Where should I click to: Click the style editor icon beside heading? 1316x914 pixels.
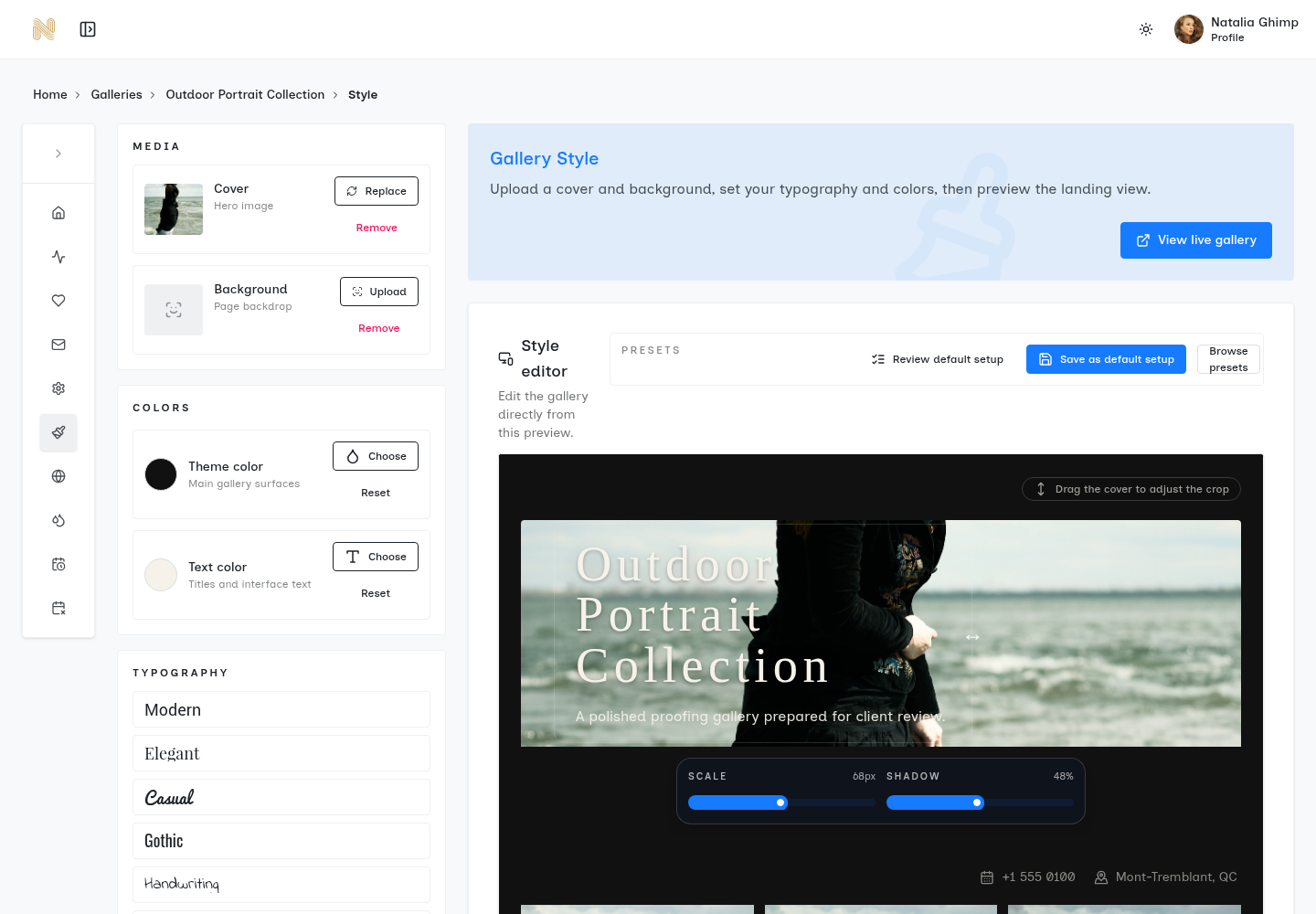coord(505,358)
